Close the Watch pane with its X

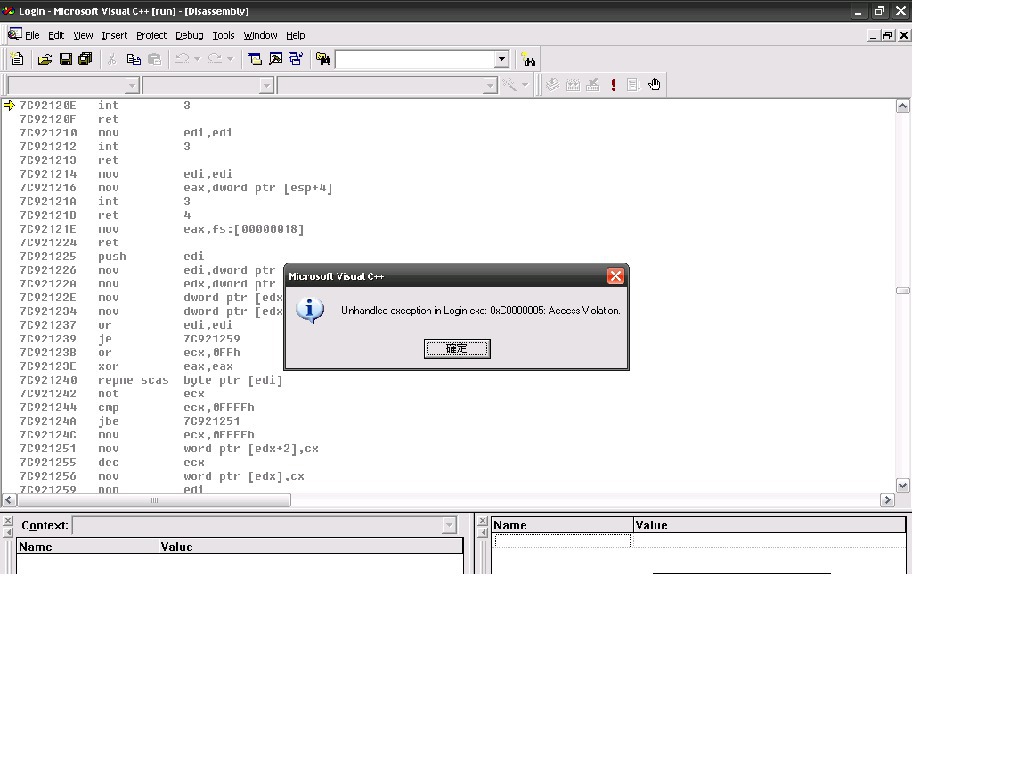click(x=483, y=521)
